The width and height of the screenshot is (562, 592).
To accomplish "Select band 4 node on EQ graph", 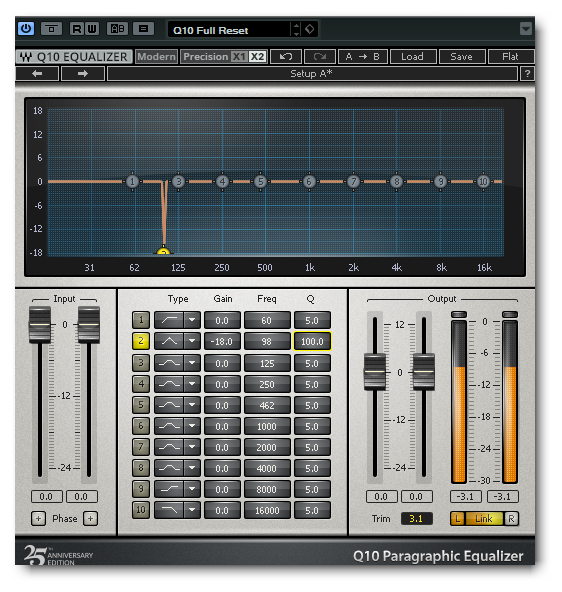I will tap(222, 182).
